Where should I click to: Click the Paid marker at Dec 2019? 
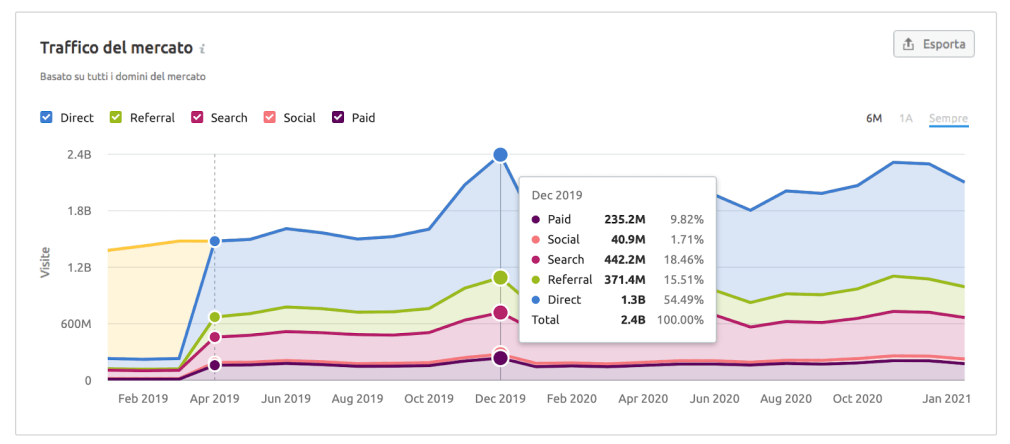pyautogui.click(x=500, y=358)
